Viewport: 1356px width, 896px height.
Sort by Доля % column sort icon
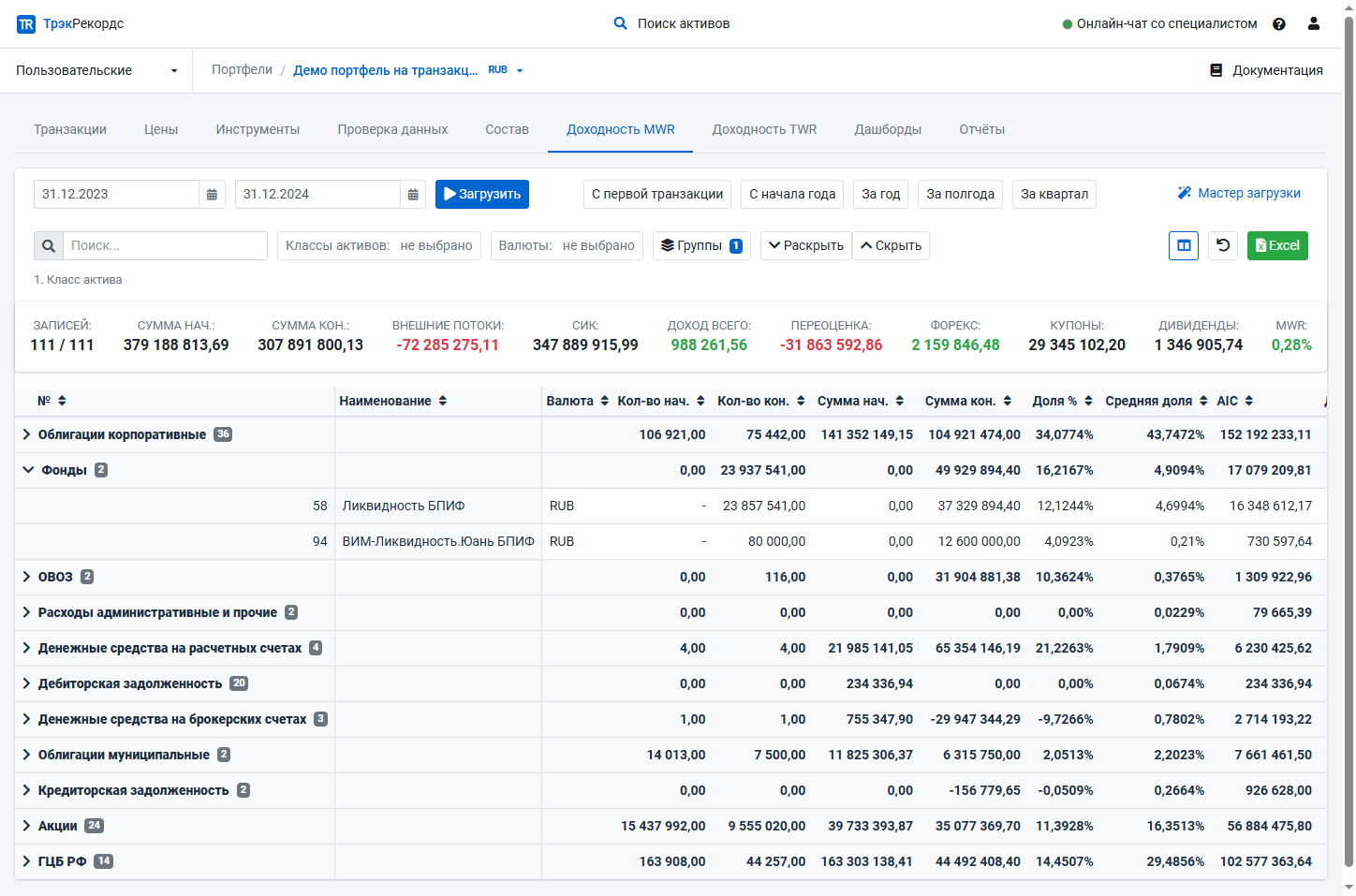click(1088, 401)
